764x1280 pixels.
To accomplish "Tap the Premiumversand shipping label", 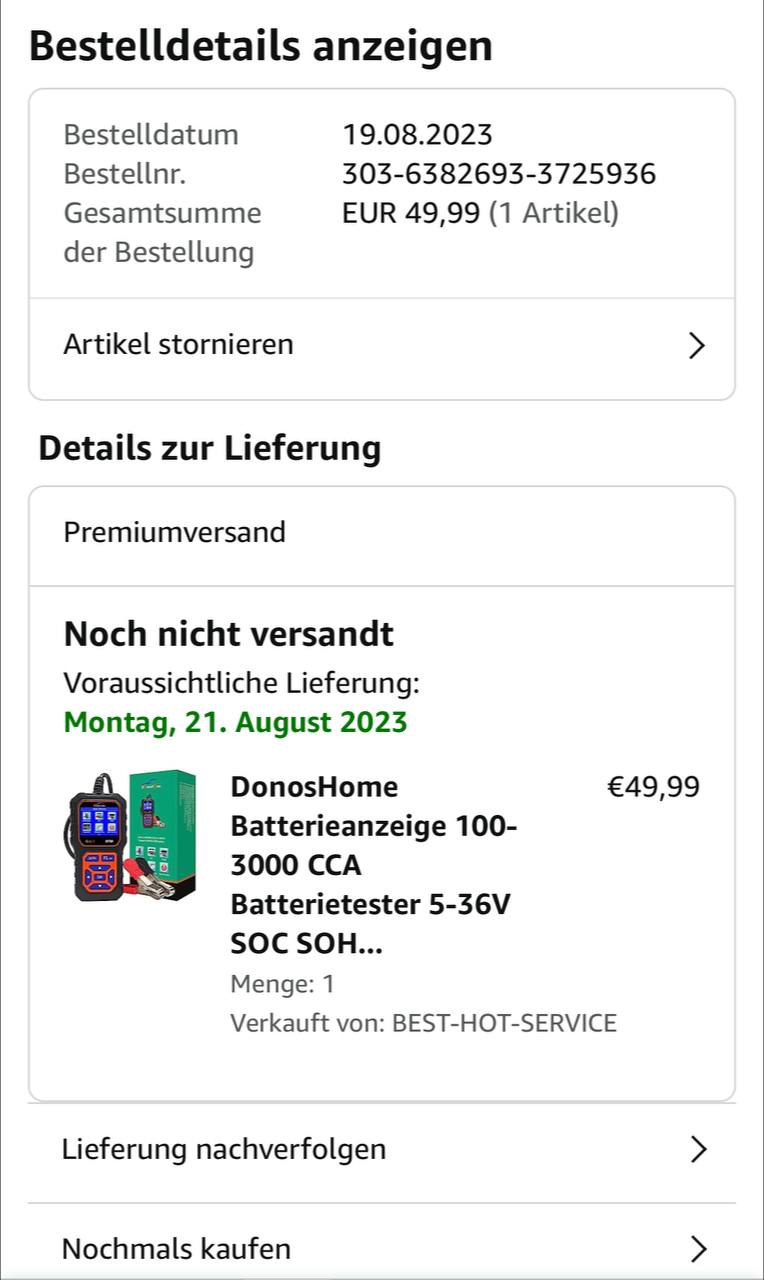I will (175, 532).
